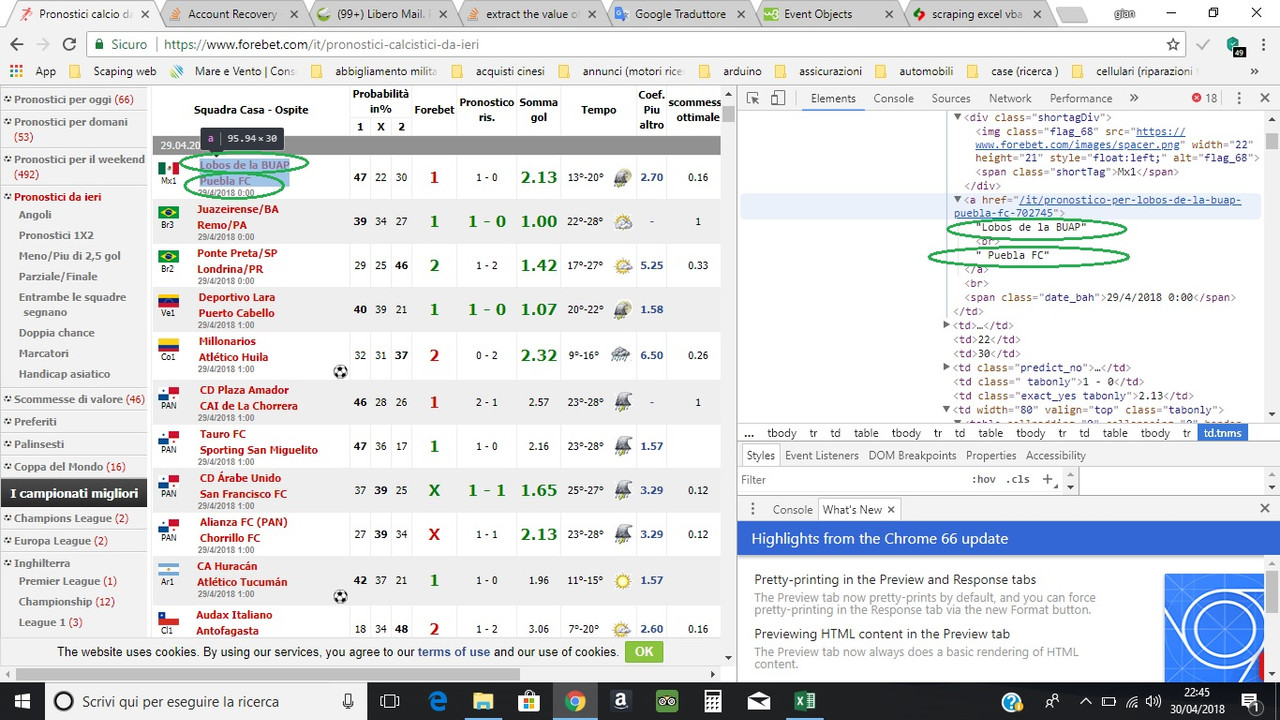Expand the td.predict_no node in Elements panel

(x=946, y=369)
